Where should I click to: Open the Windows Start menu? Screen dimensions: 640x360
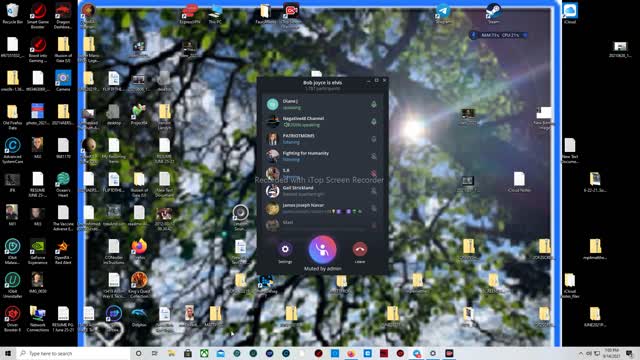[x=8, y=353]
